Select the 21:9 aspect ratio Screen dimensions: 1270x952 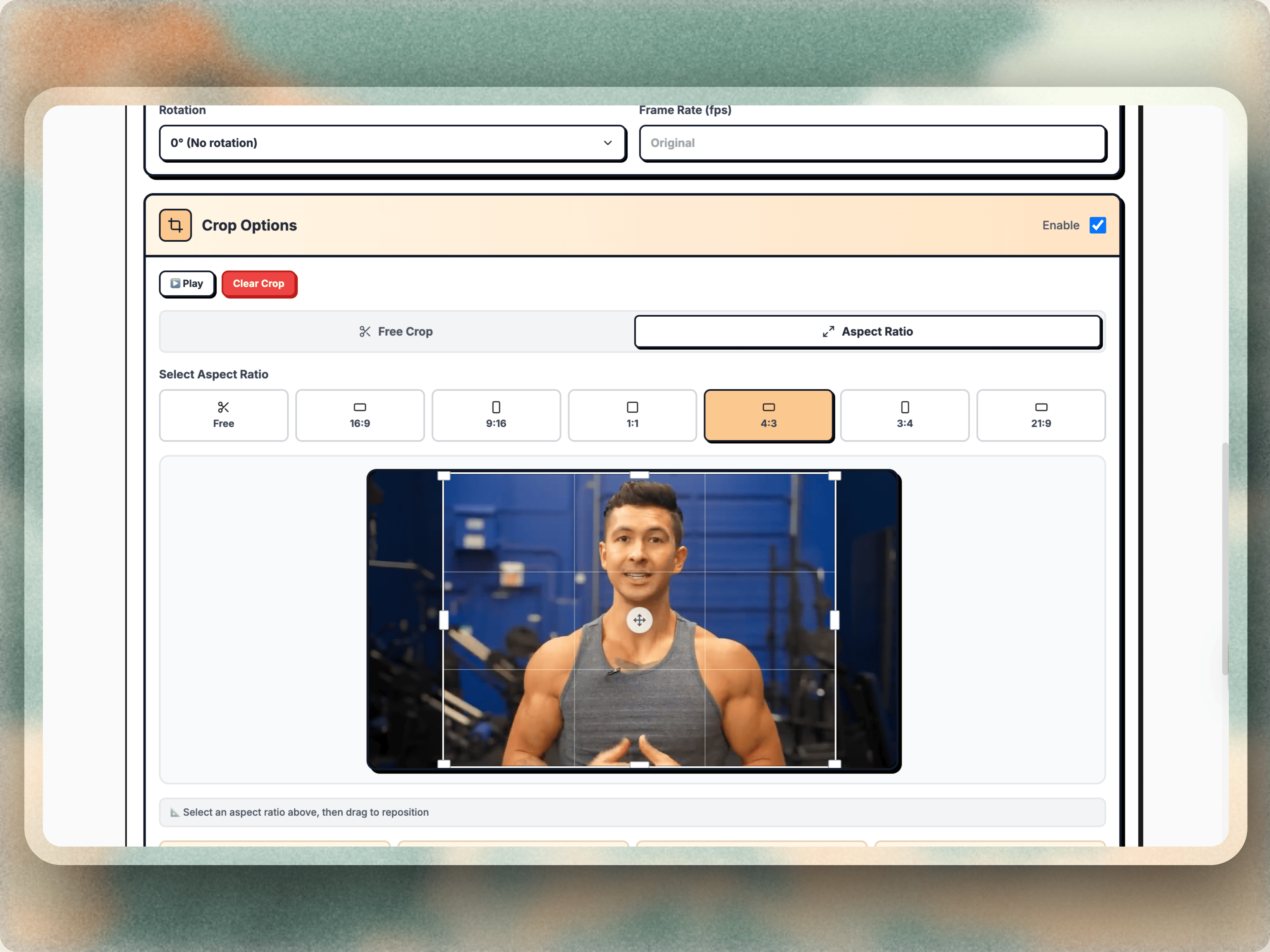click(1041, 416)
